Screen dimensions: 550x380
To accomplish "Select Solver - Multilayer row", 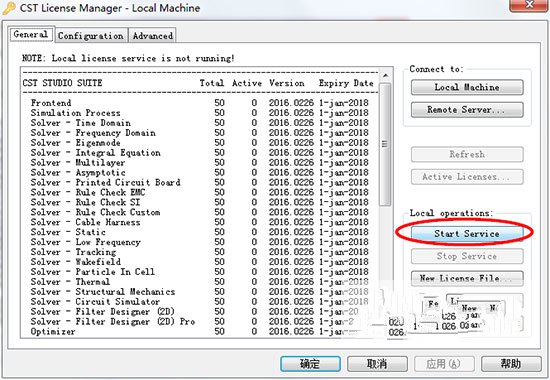I will (199, 162).
